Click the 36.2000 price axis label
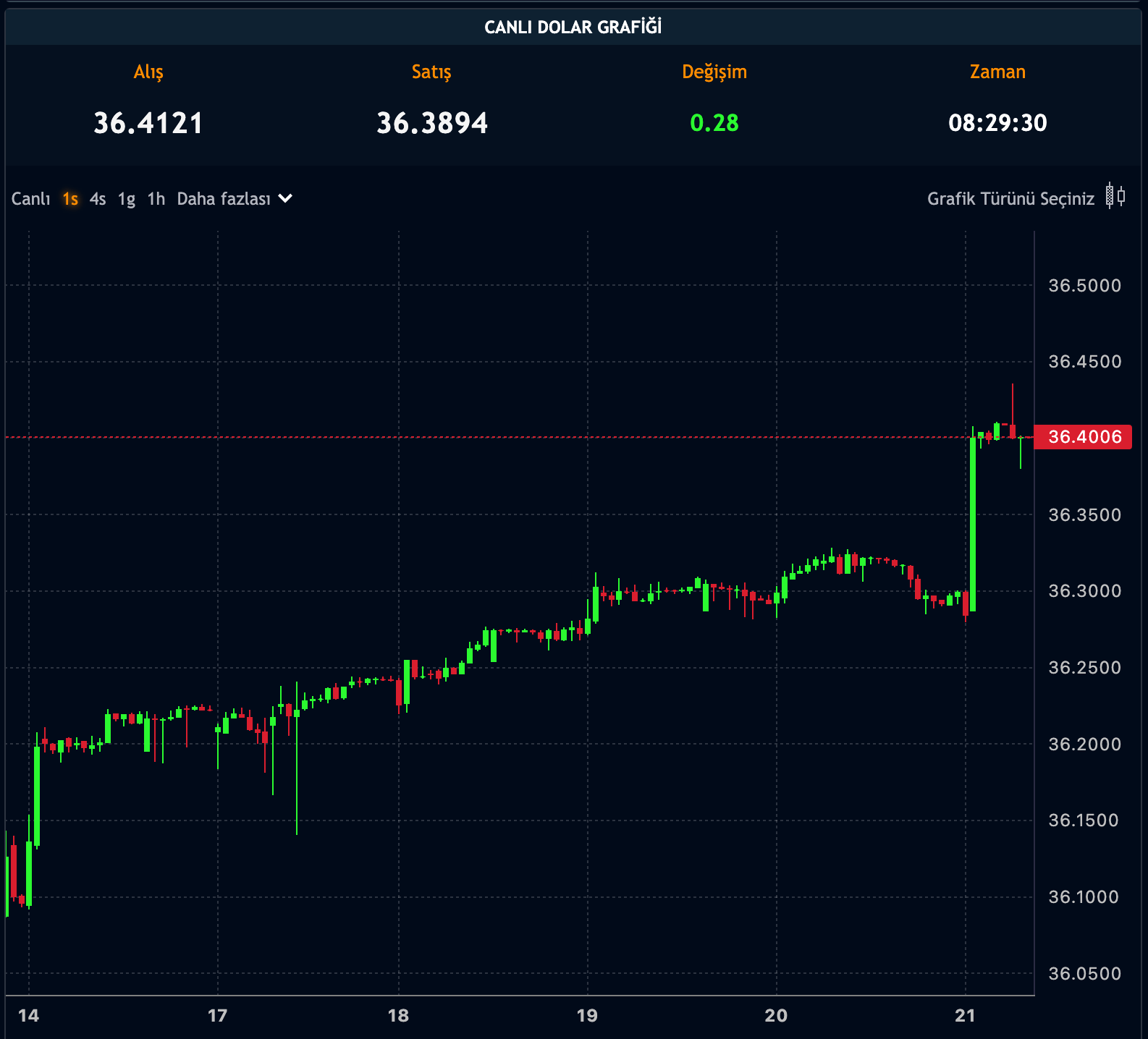1148x1039 pixels. coord(1085,745)
